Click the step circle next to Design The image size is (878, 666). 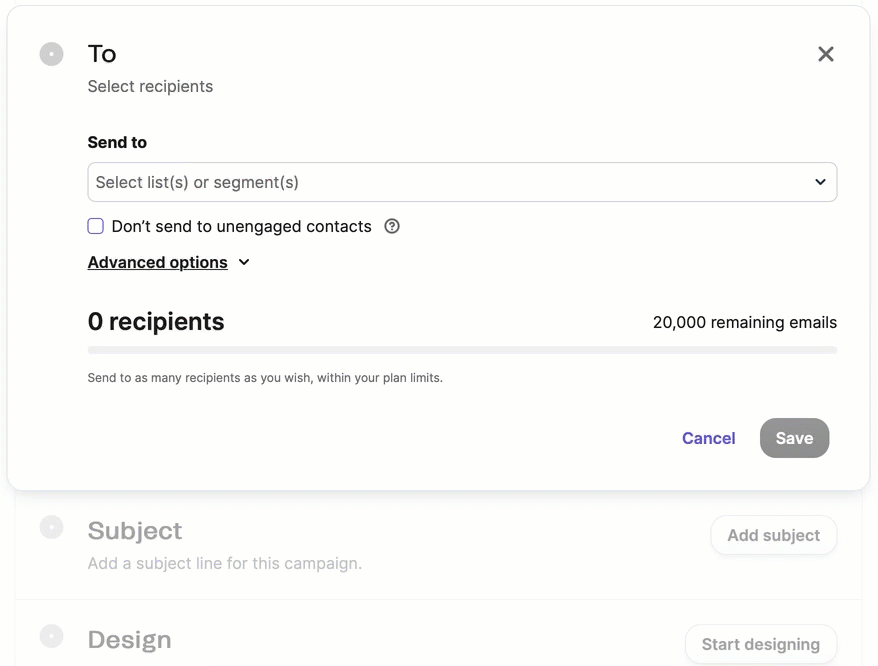point(51,636)
